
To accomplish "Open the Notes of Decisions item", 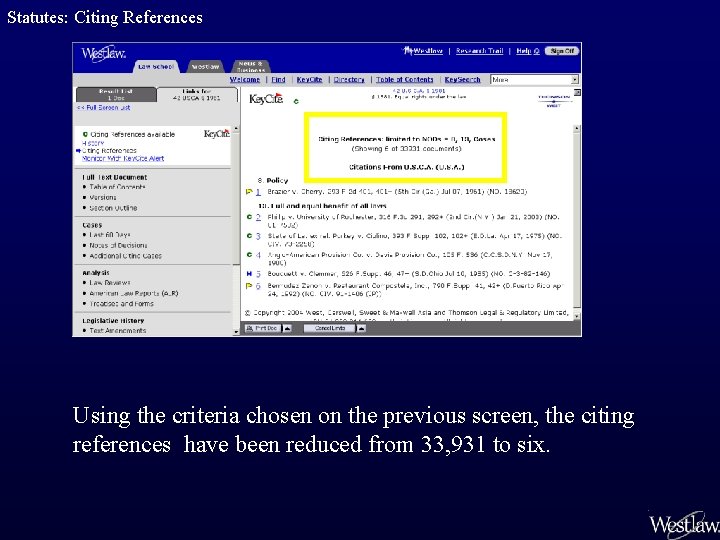I will 118,245.
